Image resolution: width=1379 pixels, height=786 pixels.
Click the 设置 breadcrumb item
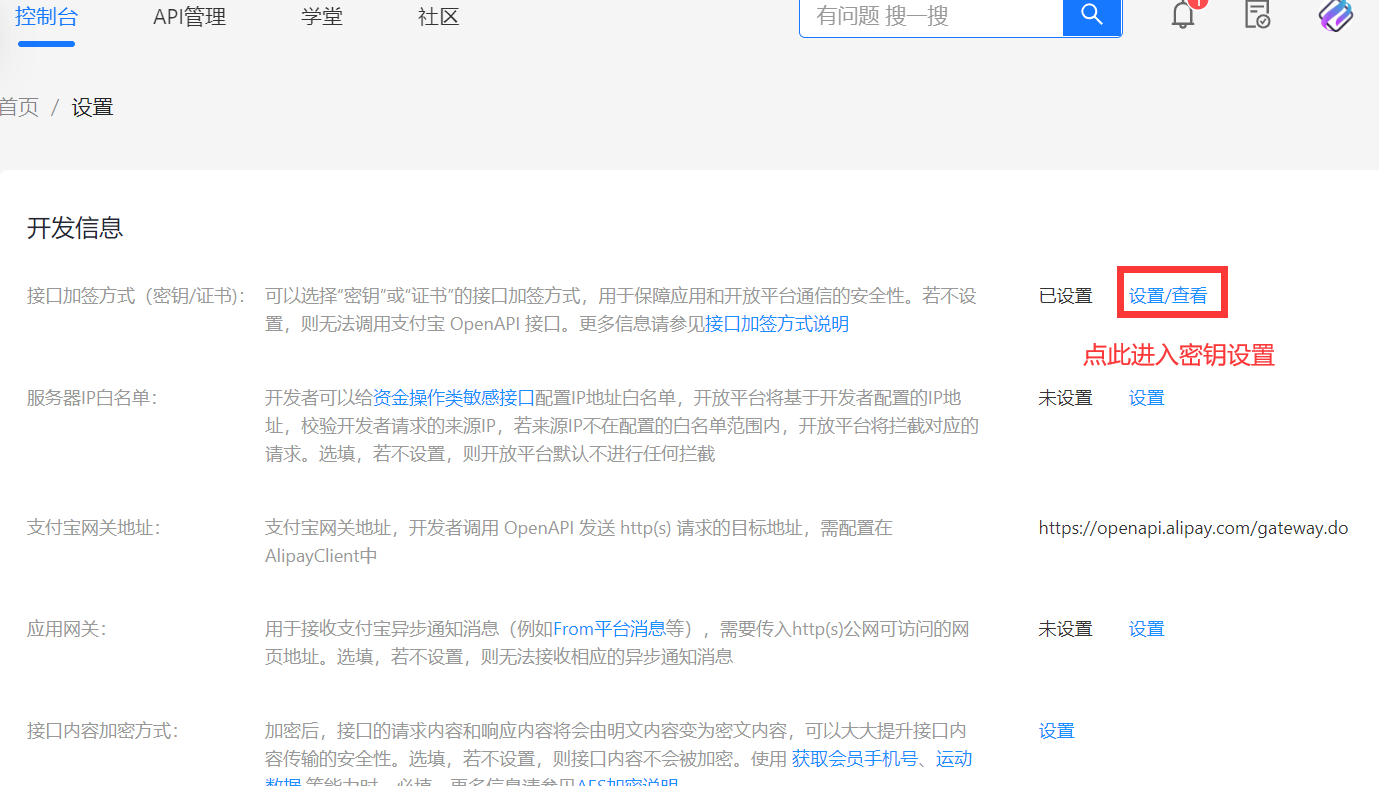(93, 108)
